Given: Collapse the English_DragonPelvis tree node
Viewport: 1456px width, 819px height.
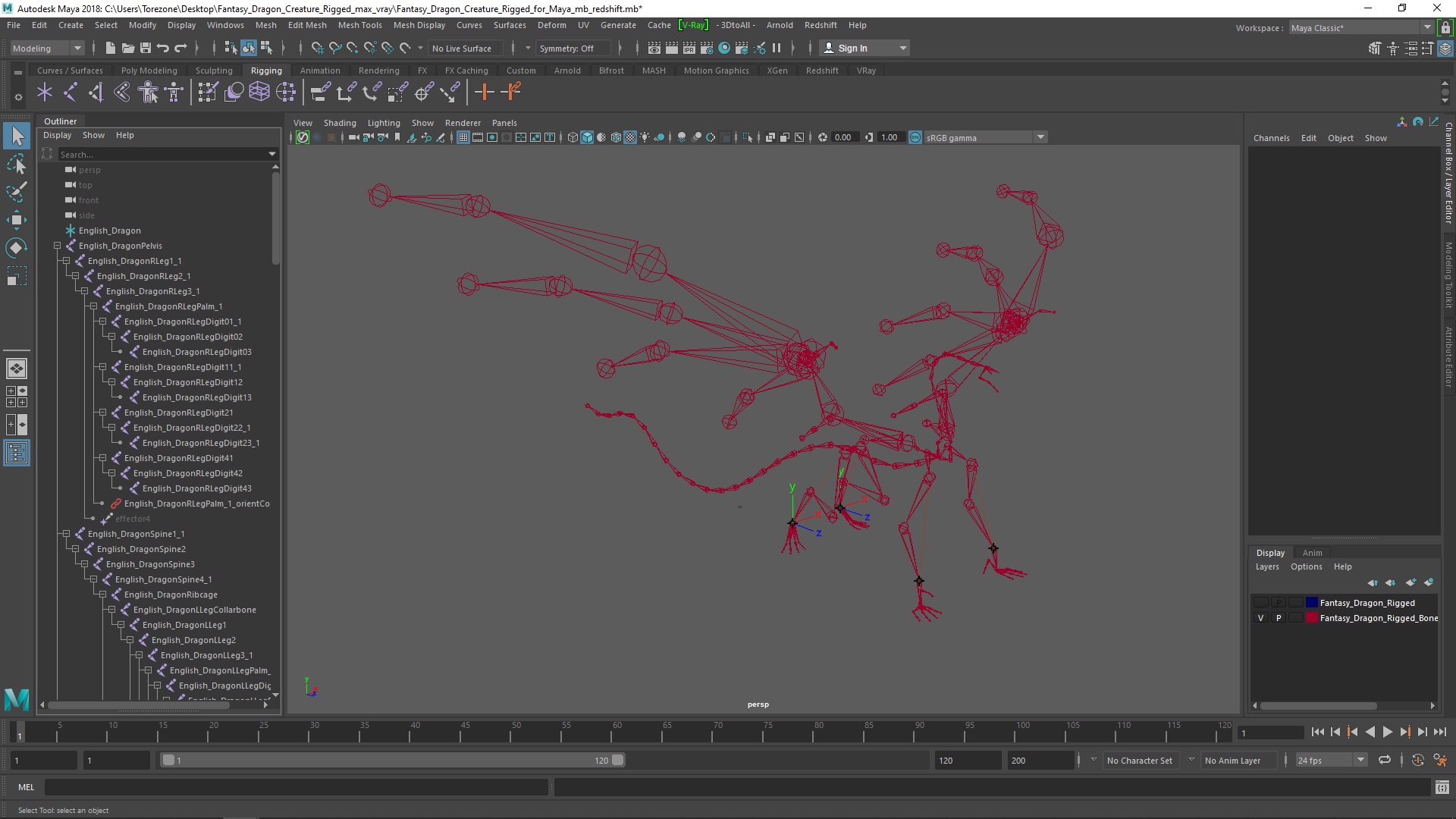Looking at the screenshot, I should 57,246.
